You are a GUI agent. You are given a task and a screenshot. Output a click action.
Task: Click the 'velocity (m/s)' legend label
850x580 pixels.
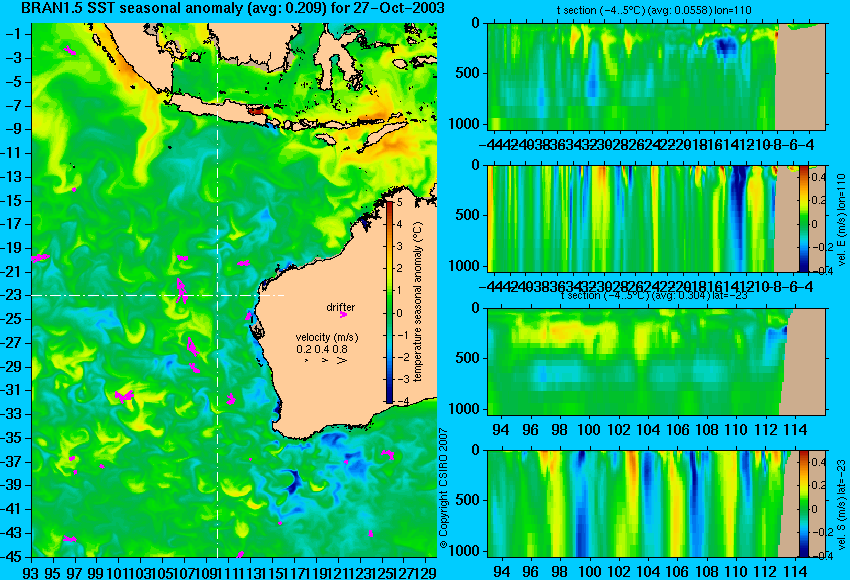point(327,337)
